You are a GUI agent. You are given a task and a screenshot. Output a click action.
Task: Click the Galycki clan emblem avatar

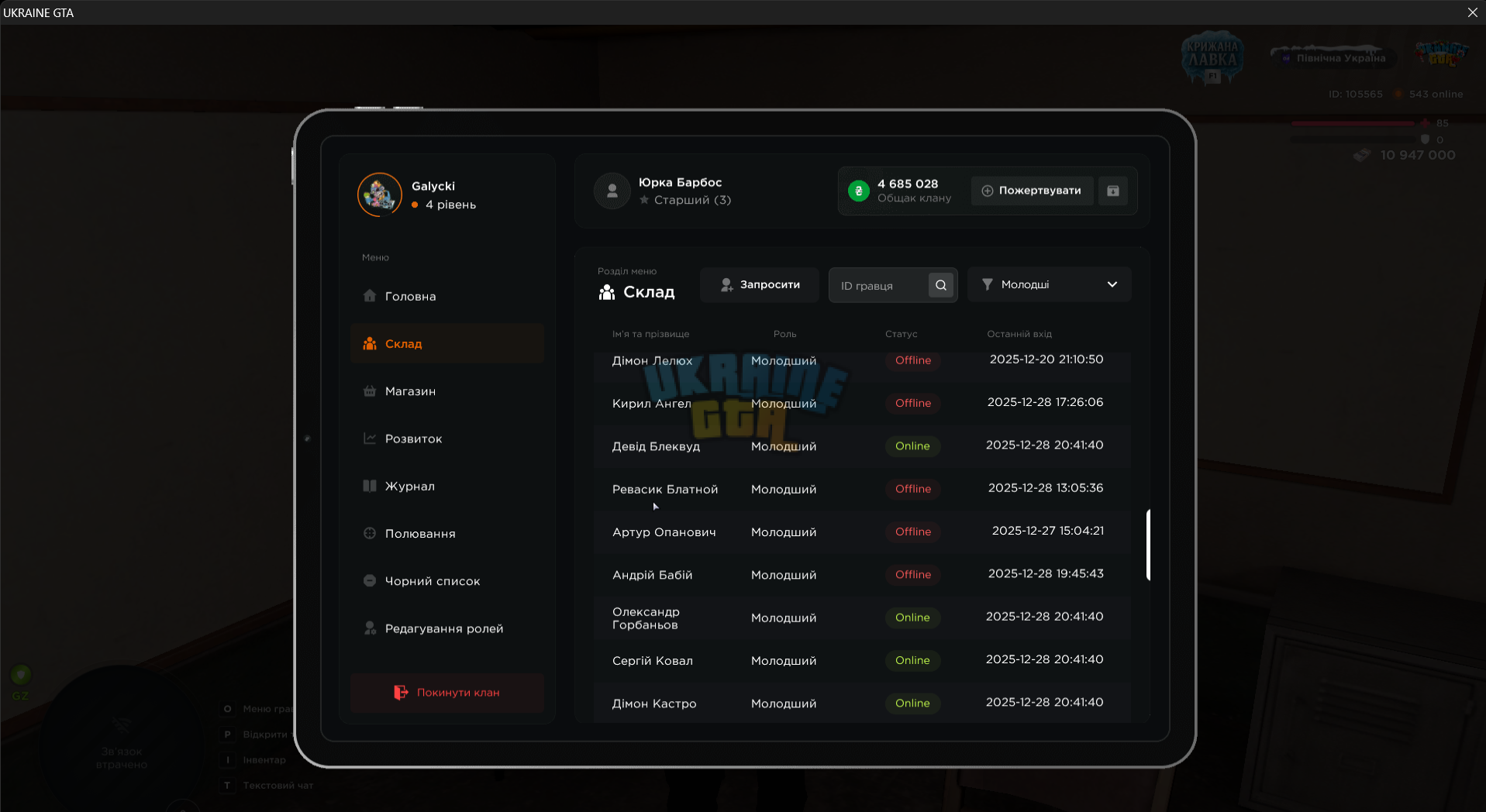(380, 194)
